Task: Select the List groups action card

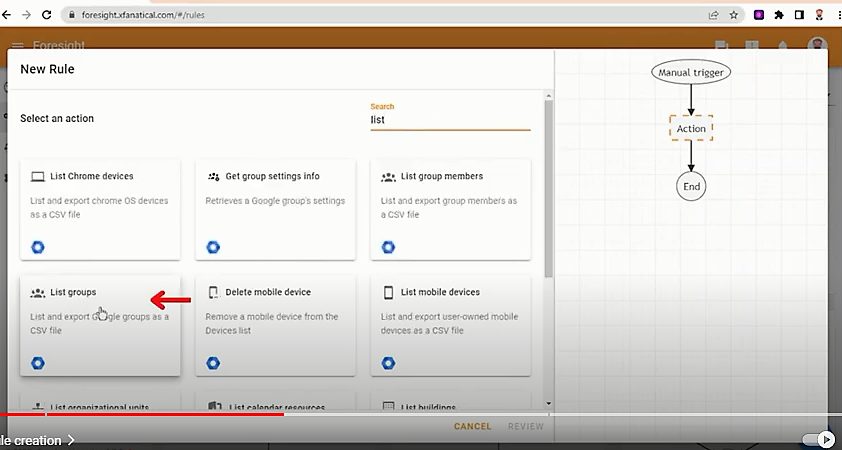Action: (x=100, y=325)
